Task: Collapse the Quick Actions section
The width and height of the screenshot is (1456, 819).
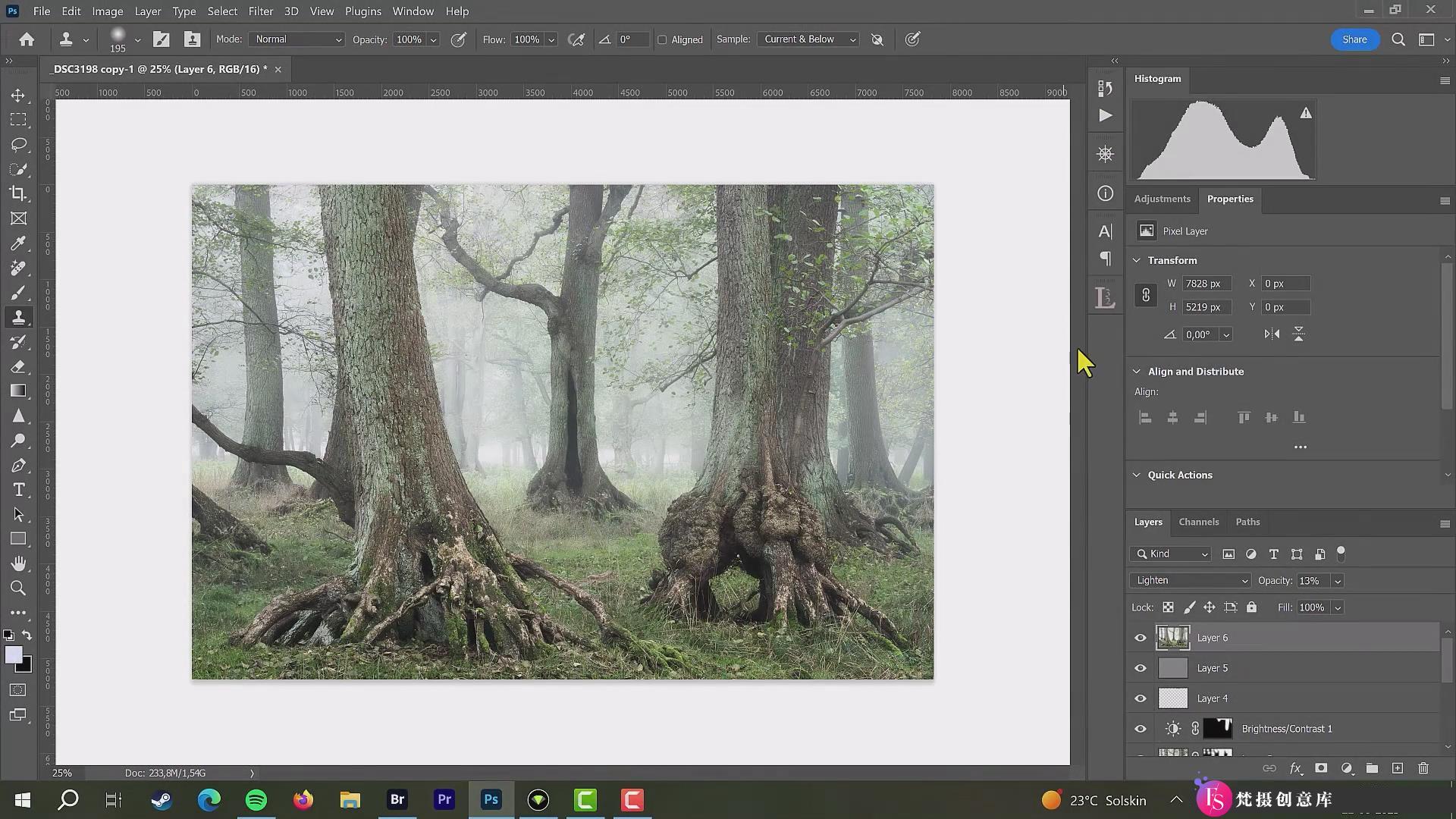Action: 1137,475
